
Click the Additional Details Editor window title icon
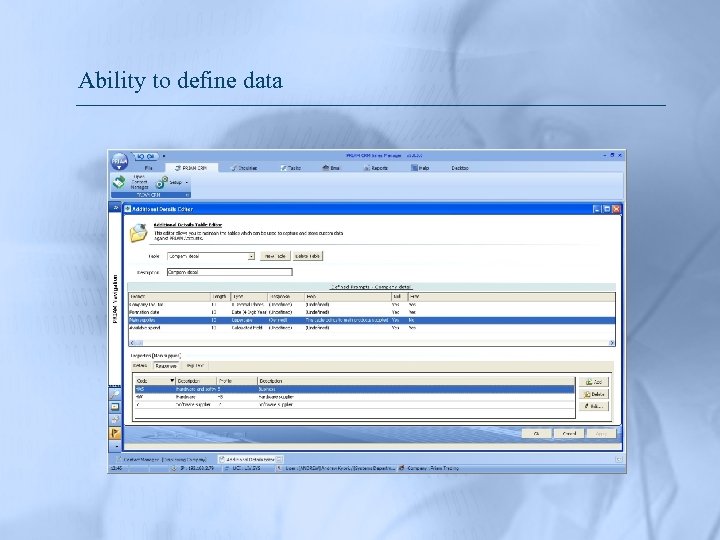(128, 209)
